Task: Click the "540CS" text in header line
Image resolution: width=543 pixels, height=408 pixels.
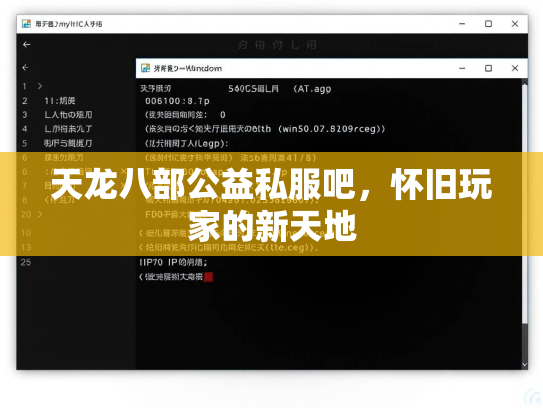Action: [242, 89]
